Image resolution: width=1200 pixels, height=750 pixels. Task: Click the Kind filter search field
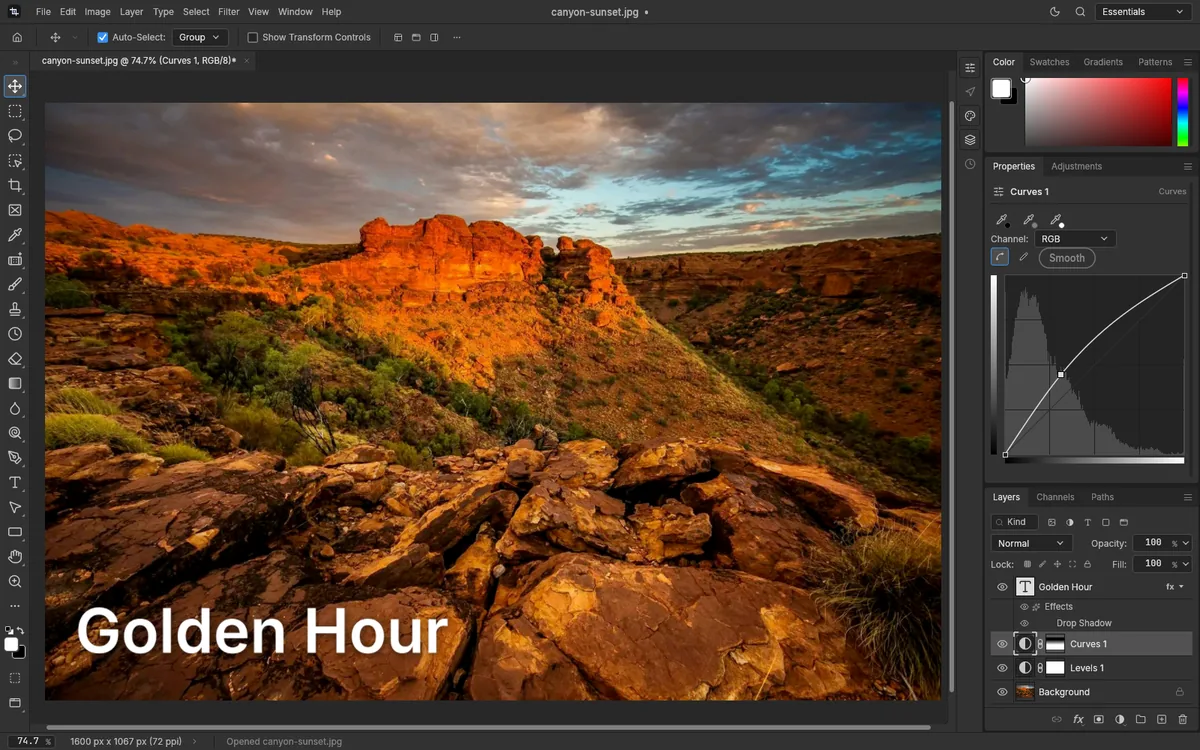point(1014,522)
